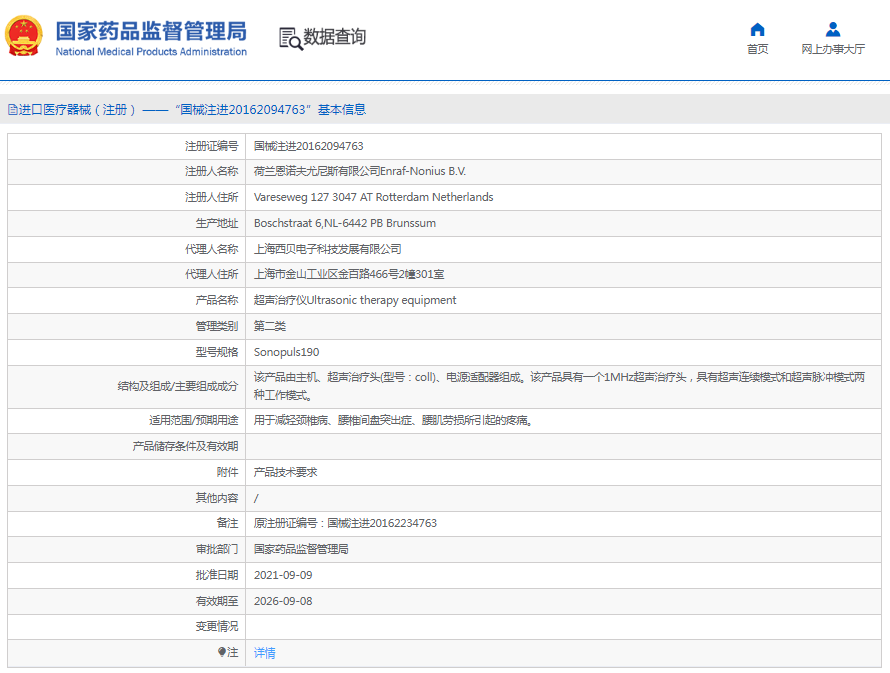Viewport: 890px width, 673px height.
Task: Click the 首页 text label
Action: 757,49
